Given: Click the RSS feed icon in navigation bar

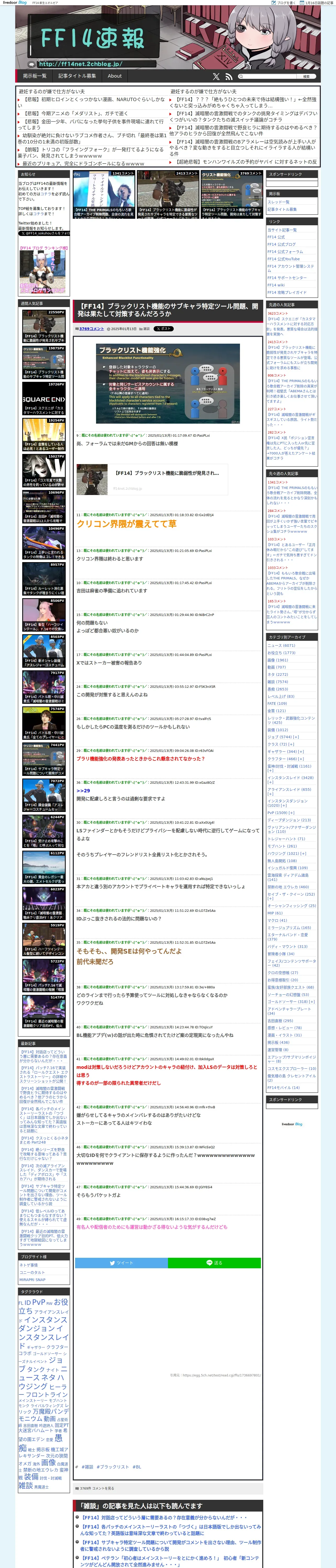Looking at the screenshot, I should point(229,77).
